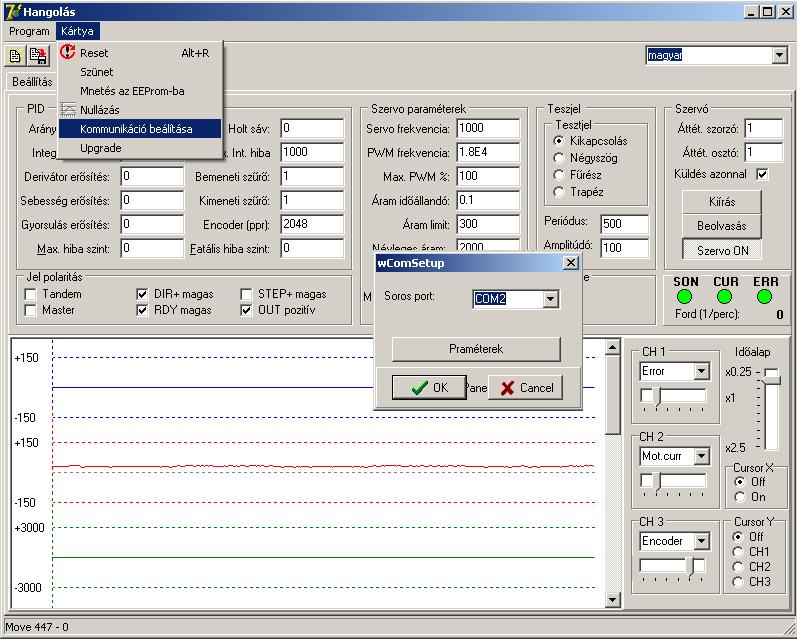
Task: Open the Soros port COM2 dropdown
Action: tap(550, 299)
